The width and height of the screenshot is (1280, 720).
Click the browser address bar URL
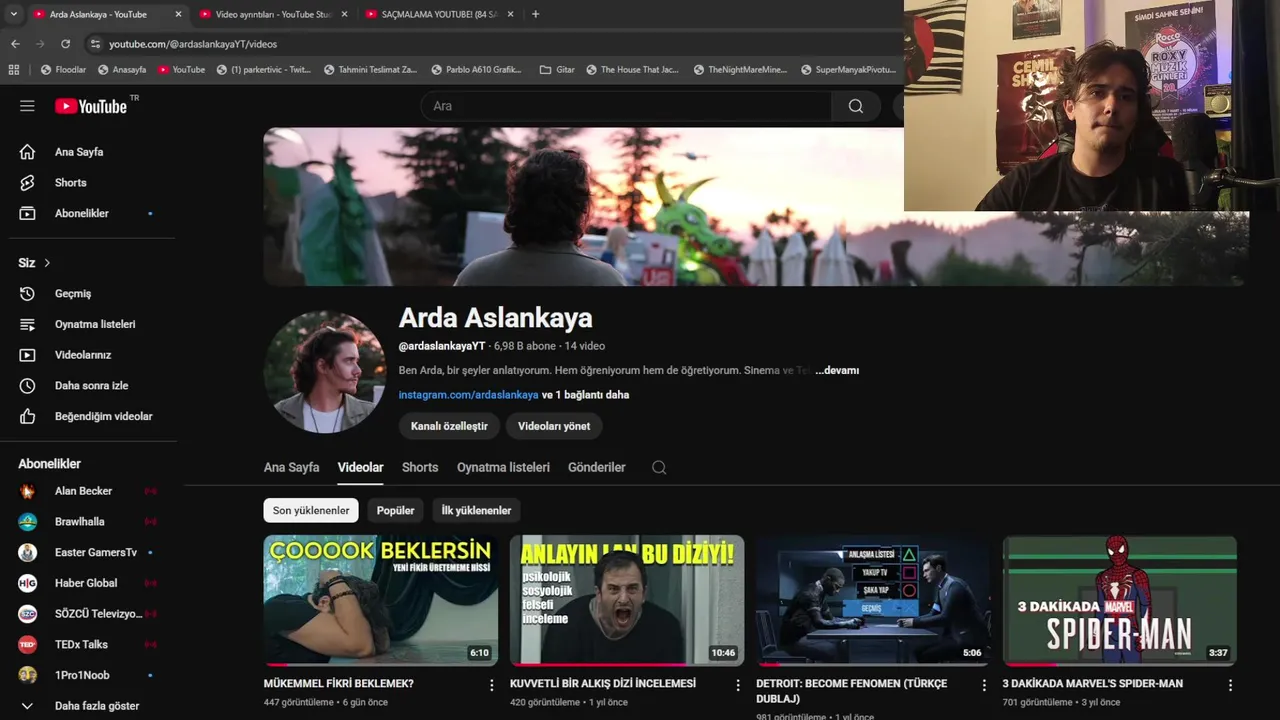(x=193, y=44)
